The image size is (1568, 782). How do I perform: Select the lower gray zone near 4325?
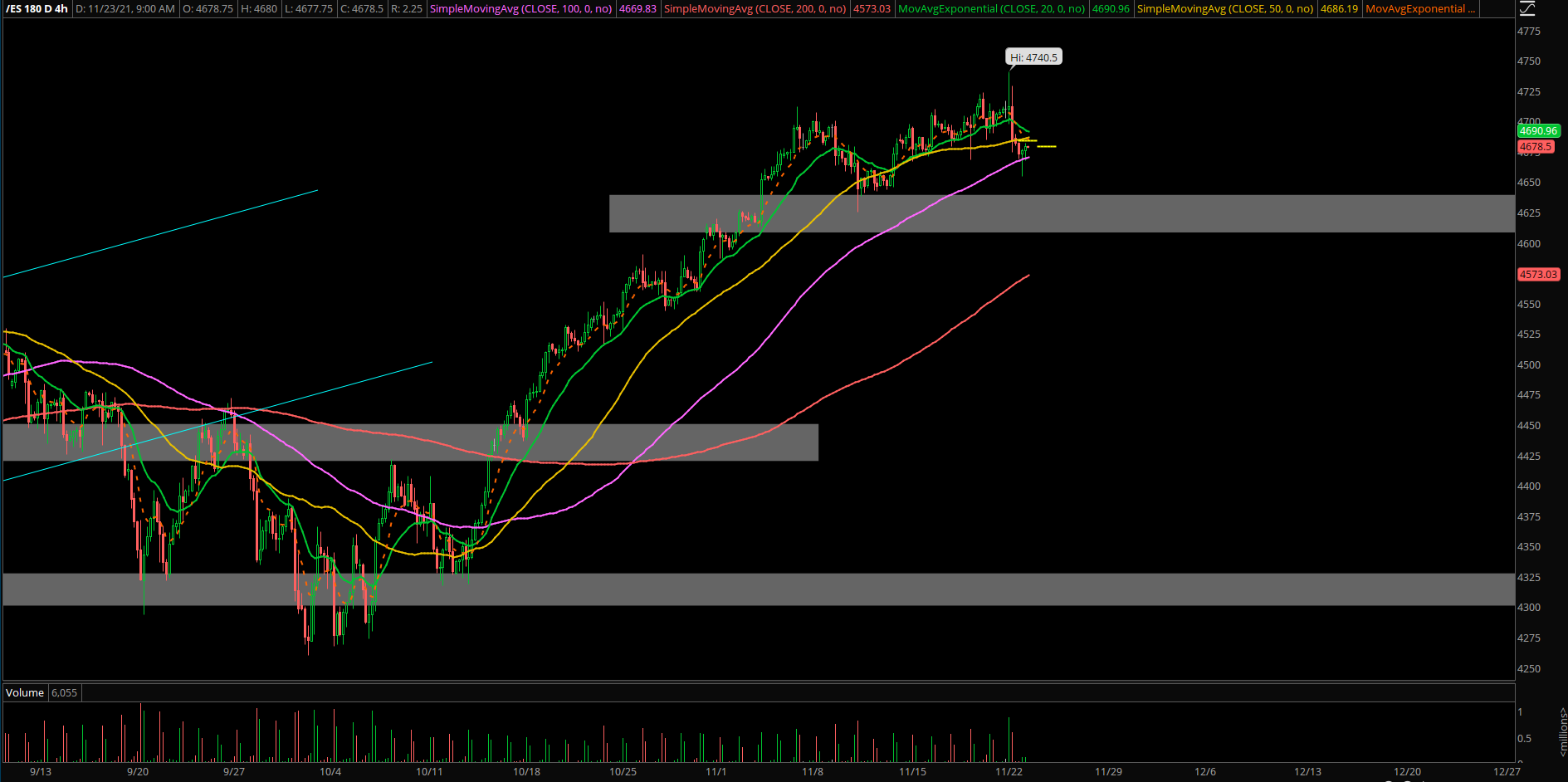coord(759,589)
